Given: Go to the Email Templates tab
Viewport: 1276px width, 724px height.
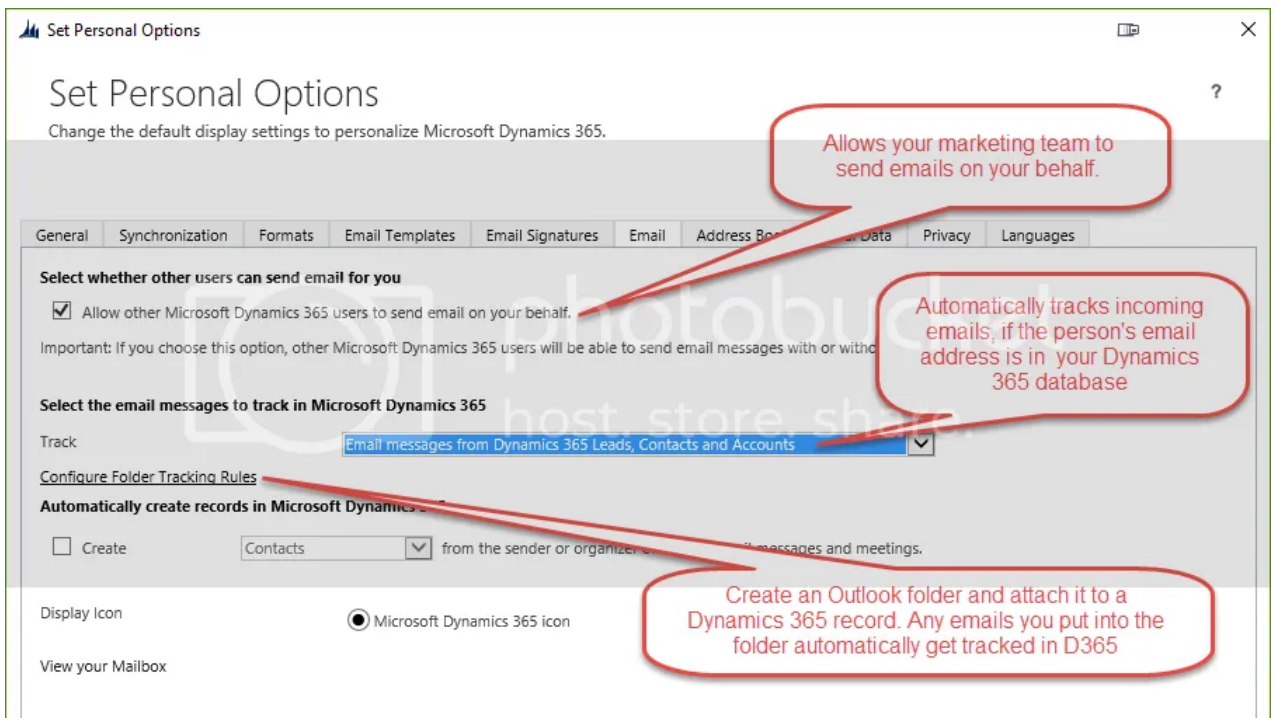Looking at the screenshot, I should click(x=400, y=236).
